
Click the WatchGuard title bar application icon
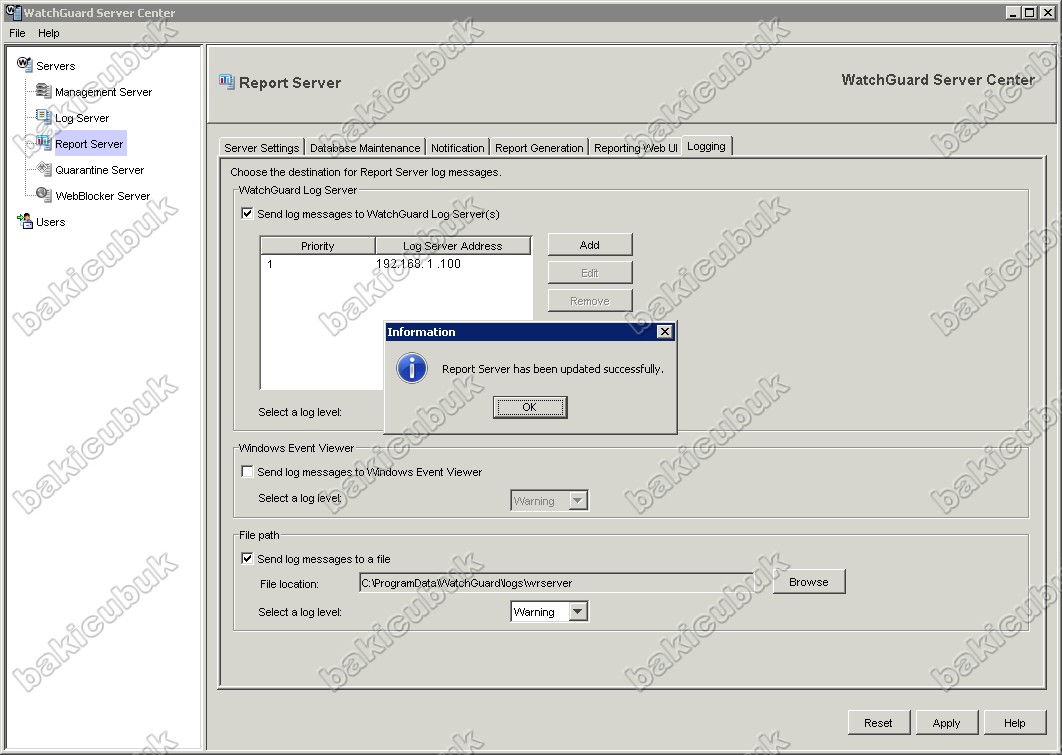pos(12,12)
